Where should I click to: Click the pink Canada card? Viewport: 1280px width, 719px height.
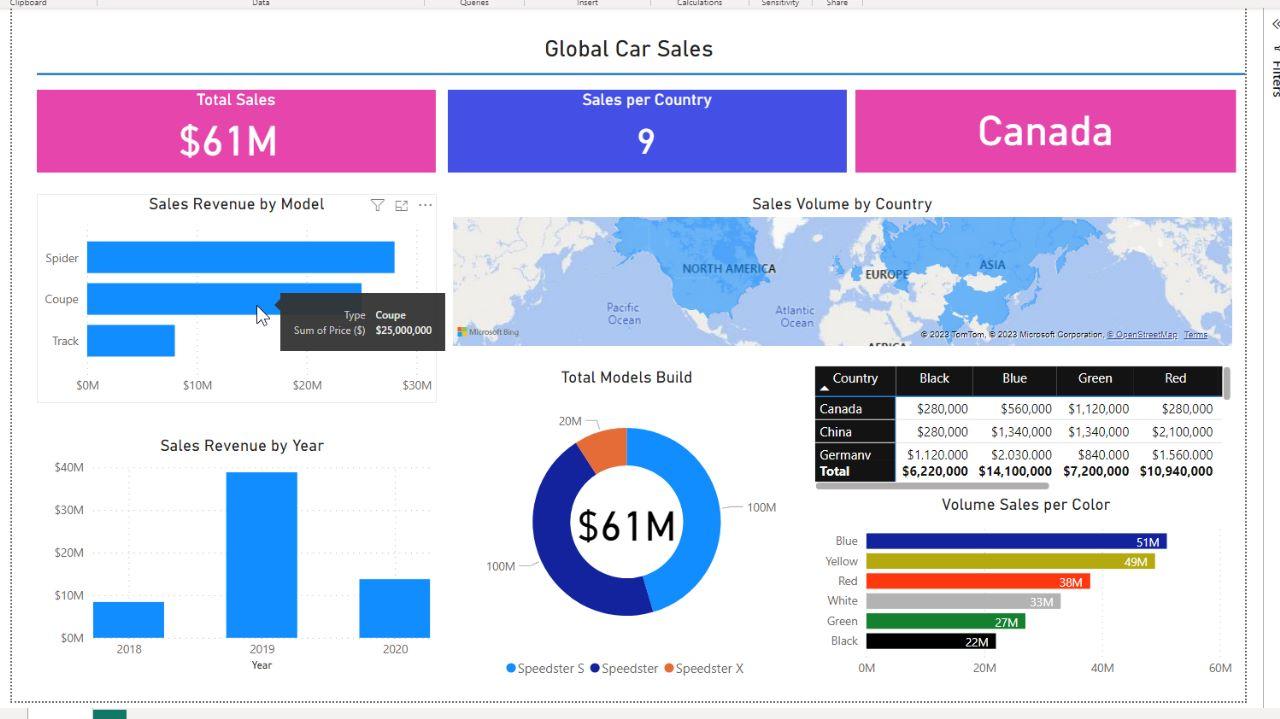1045,131
